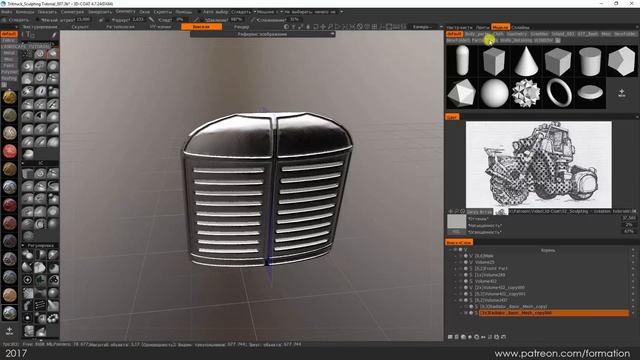
Task: Collapse the Регулировка tool section
Action: click(x=40, y=246)
